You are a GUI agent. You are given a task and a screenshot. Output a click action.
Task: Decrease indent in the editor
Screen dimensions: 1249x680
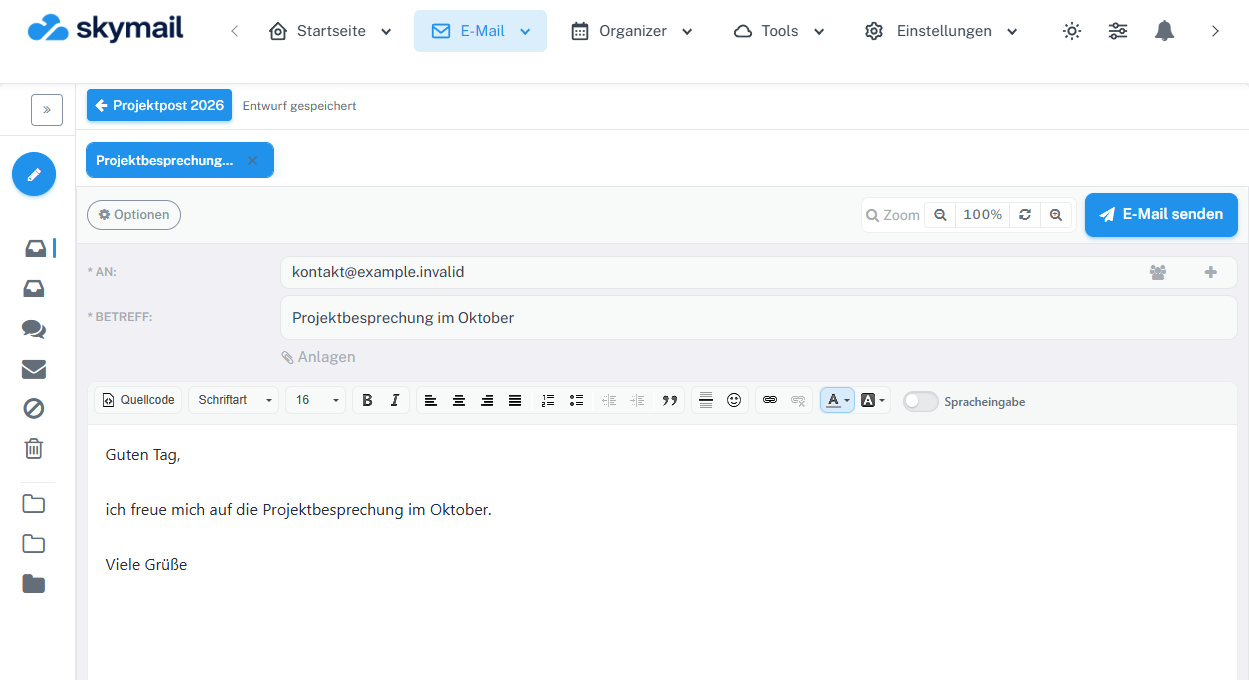coord(609,400)
